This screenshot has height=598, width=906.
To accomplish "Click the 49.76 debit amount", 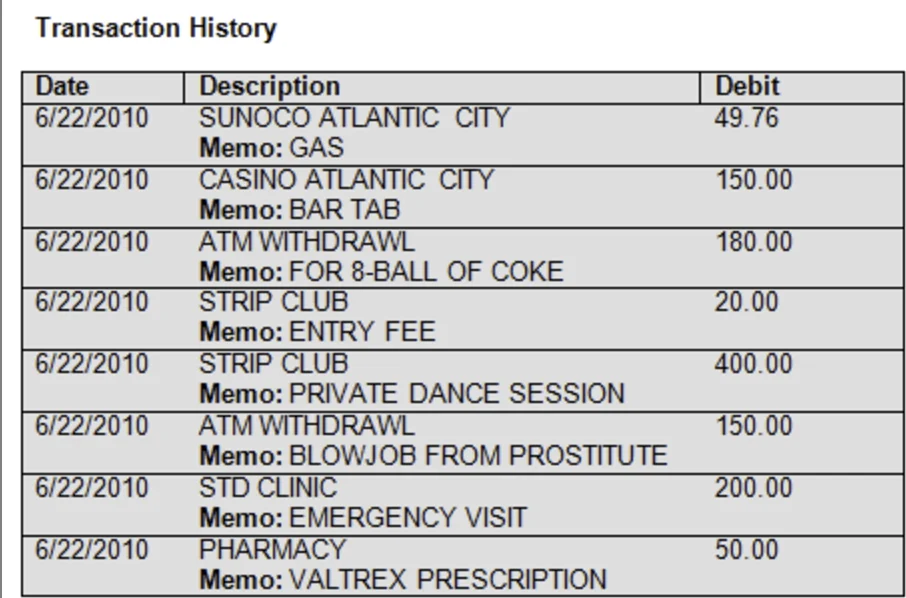I will [x=747, y=118].
